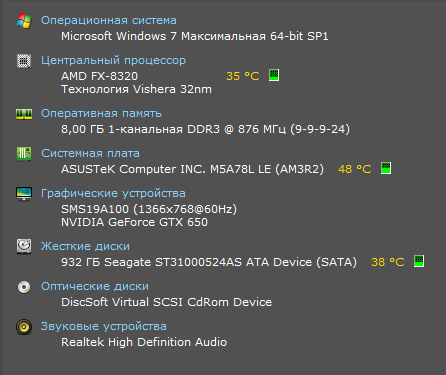This screenshot has width=446, height=375.
Task: Click the CPU chip icon
Action: tap(24, 61)
